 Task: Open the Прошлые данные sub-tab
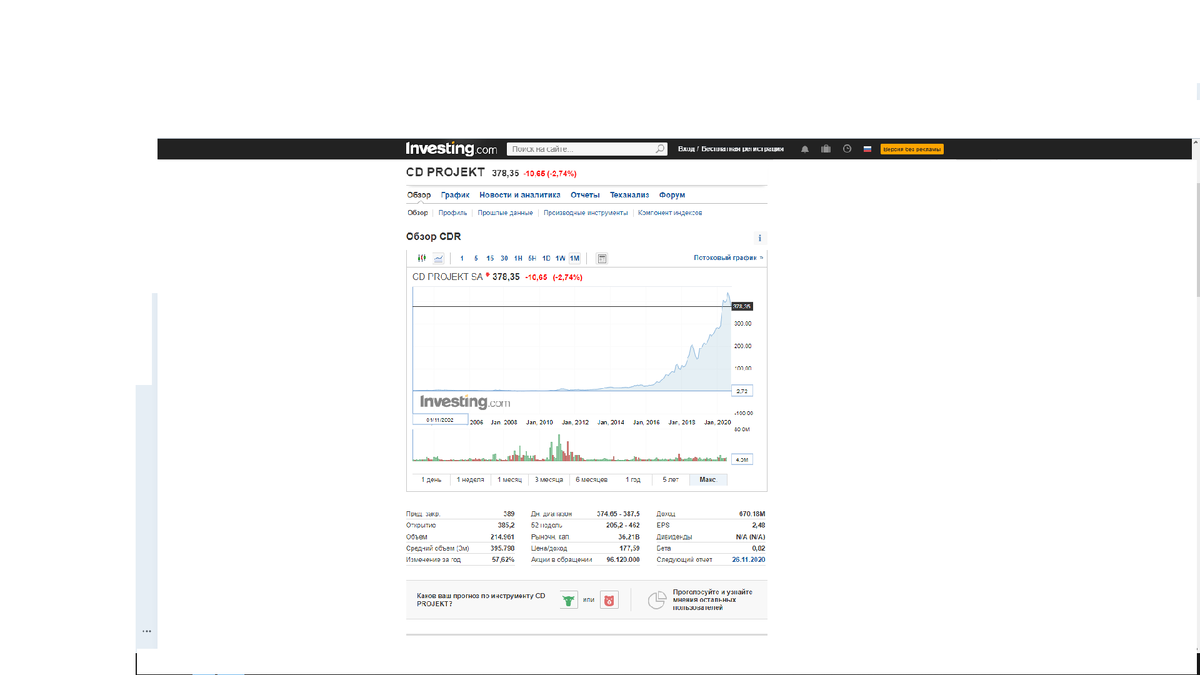click(505, 212)
